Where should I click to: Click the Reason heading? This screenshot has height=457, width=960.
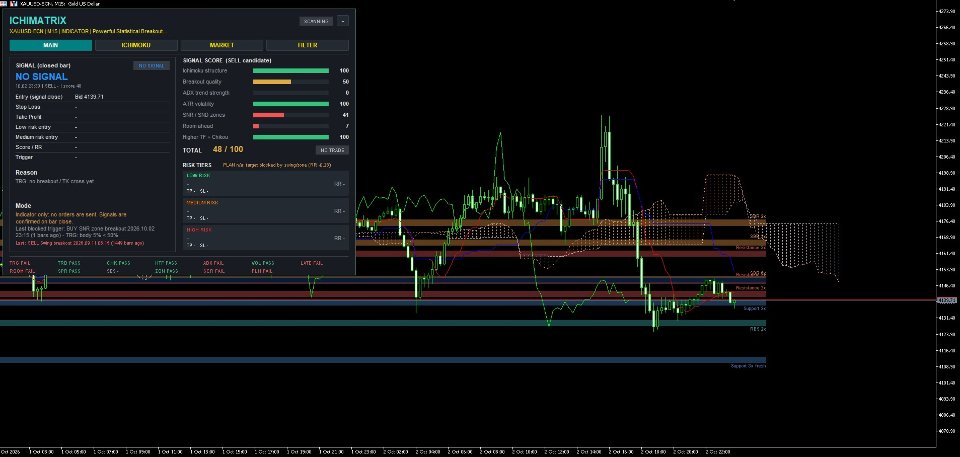click(x=26, y=173)
